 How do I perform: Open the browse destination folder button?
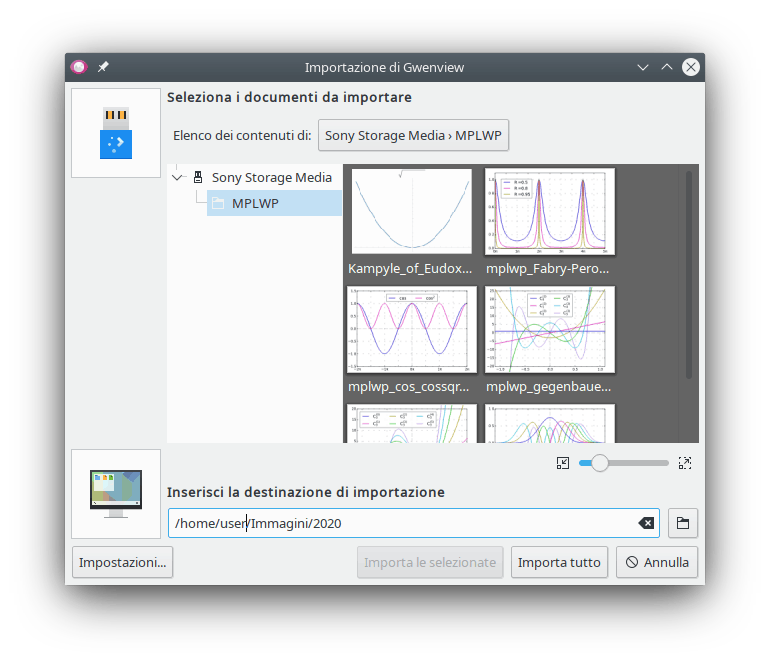683,523
